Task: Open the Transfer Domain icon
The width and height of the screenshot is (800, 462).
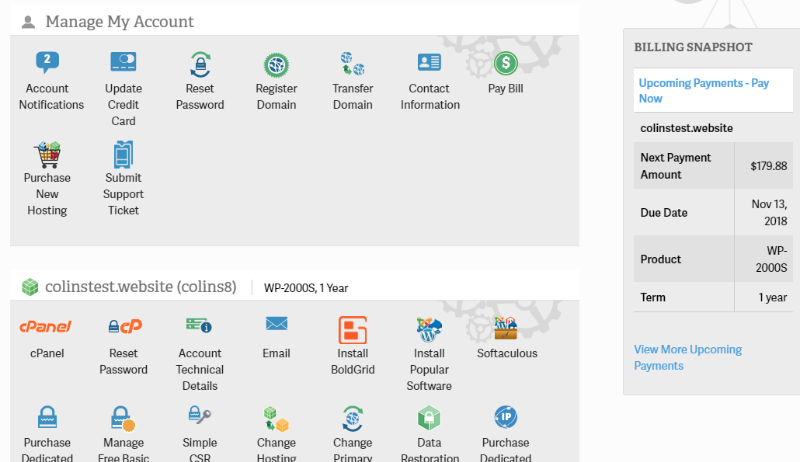Action: [353, 64]
